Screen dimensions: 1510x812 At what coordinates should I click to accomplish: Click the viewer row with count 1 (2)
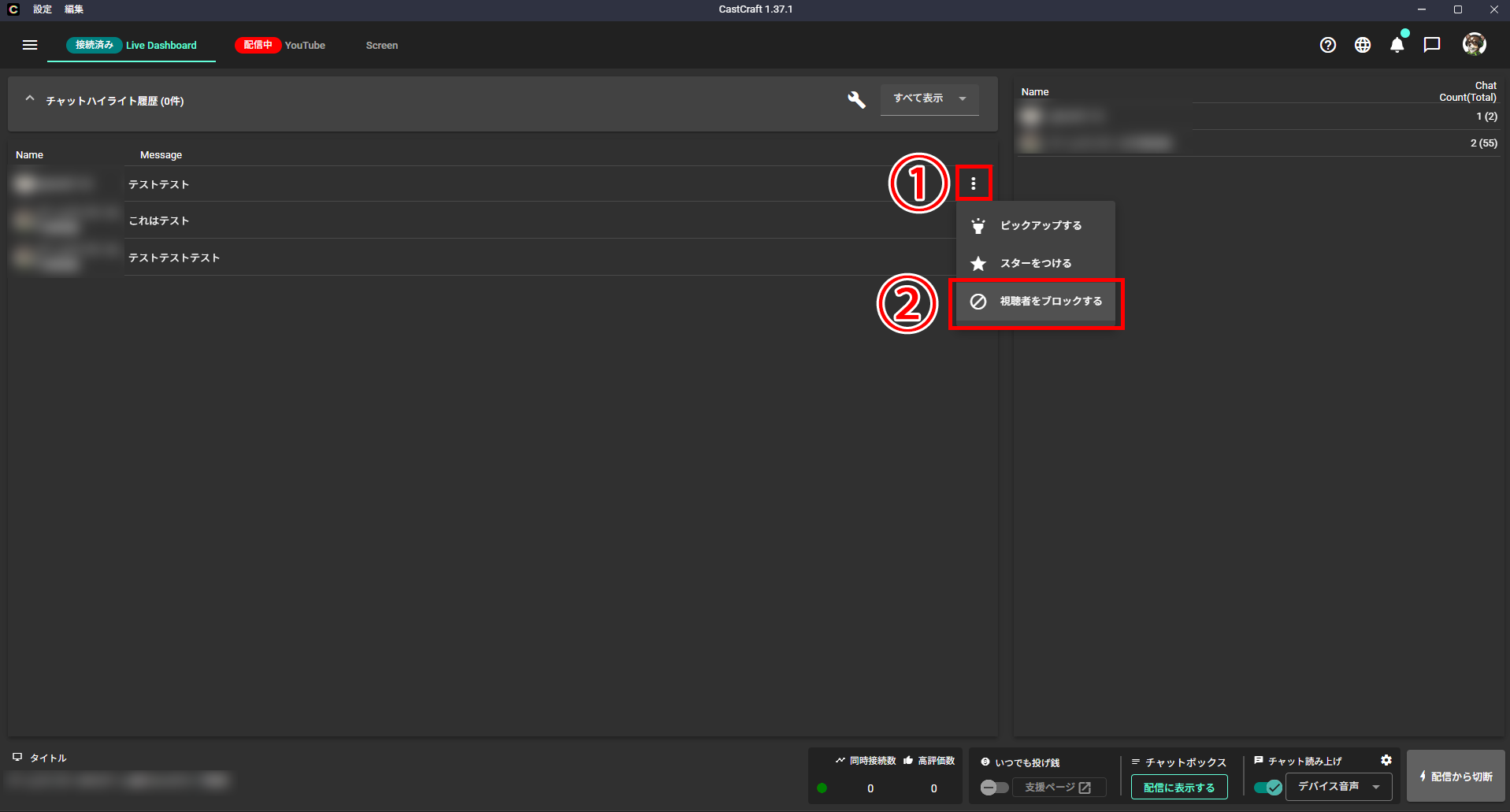[1258, 117]
